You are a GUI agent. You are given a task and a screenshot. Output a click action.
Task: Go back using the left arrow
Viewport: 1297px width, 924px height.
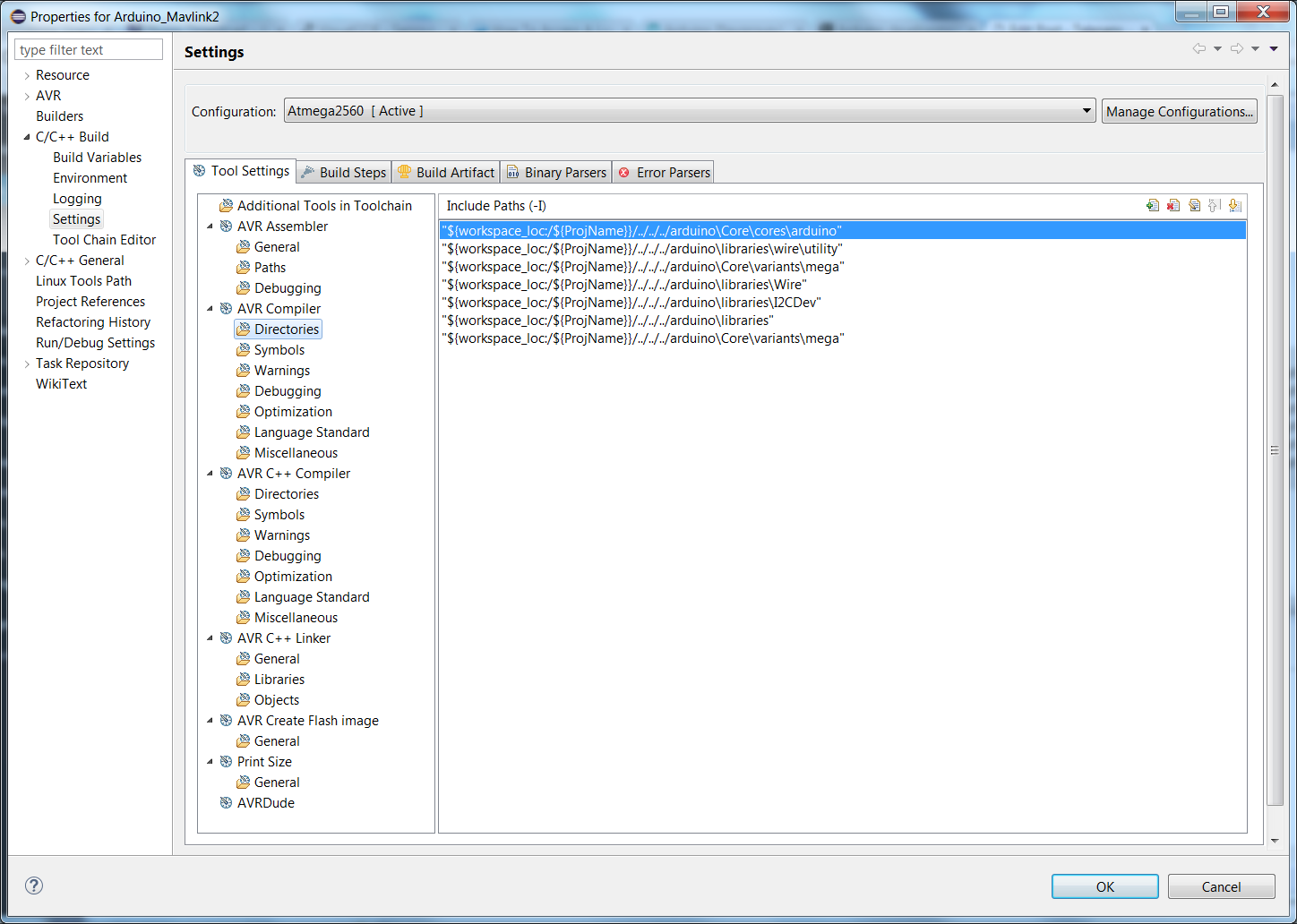[x=1199, y=48]
